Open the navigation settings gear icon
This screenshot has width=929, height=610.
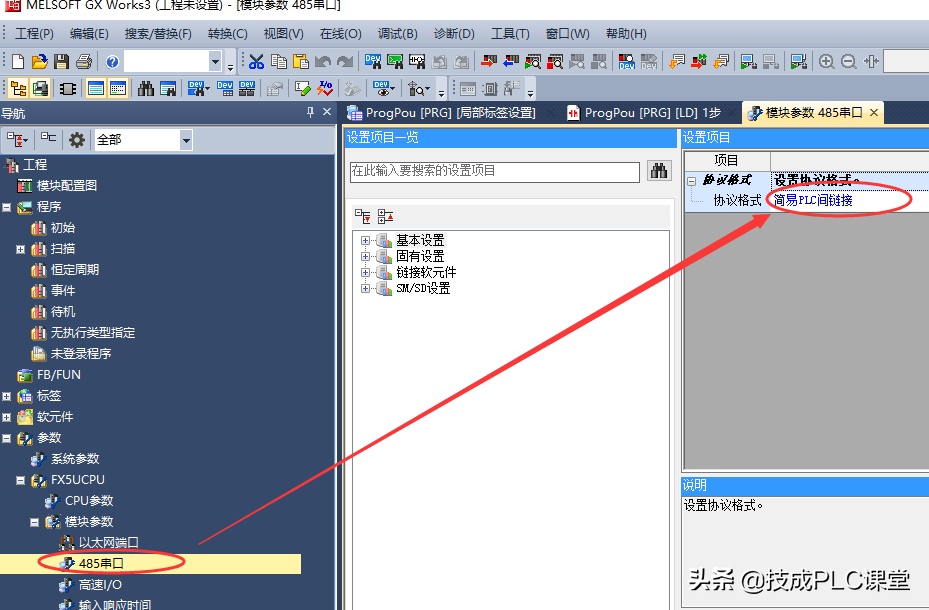77,140
